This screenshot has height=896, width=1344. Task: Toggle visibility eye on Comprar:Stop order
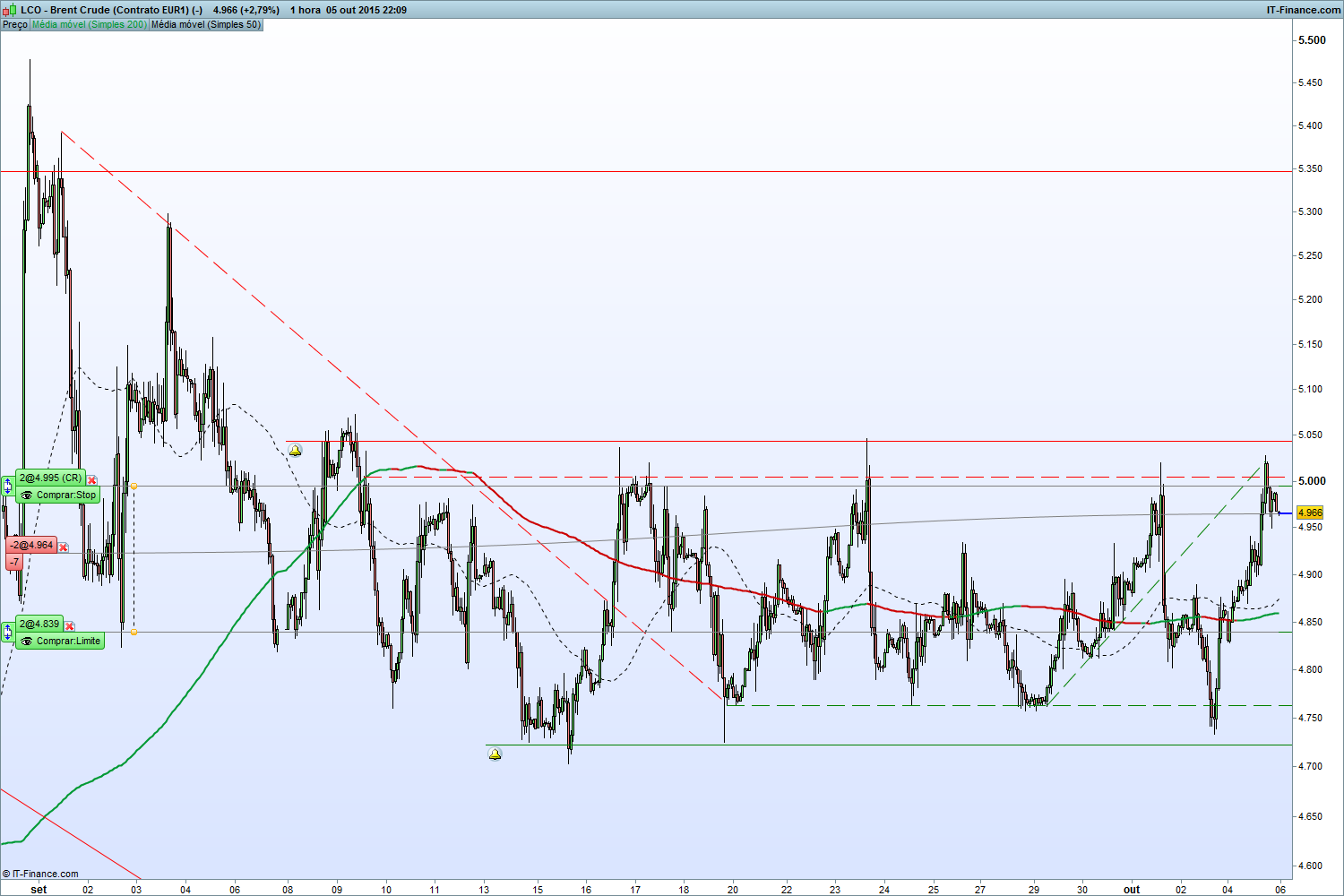point(27,495)
